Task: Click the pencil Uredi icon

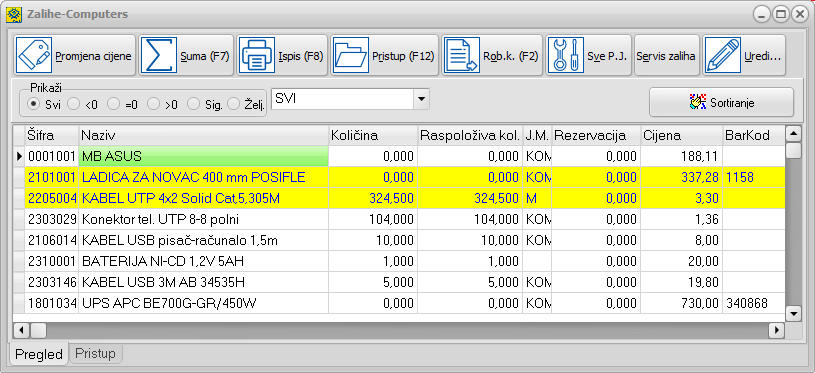Action: pos(722,55)
